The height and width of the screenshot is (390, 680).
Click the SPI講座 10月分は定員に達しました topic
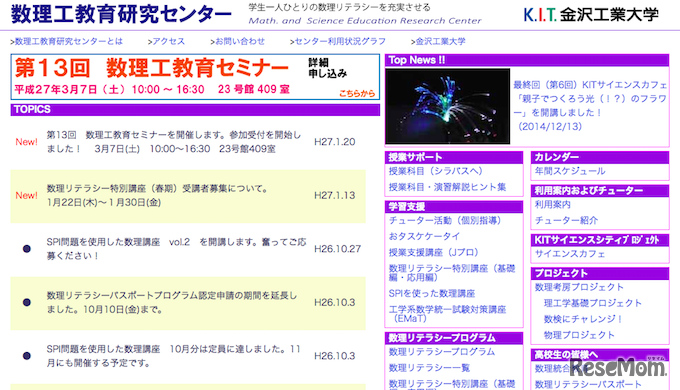pyautogui.click(x=173, y=356)
